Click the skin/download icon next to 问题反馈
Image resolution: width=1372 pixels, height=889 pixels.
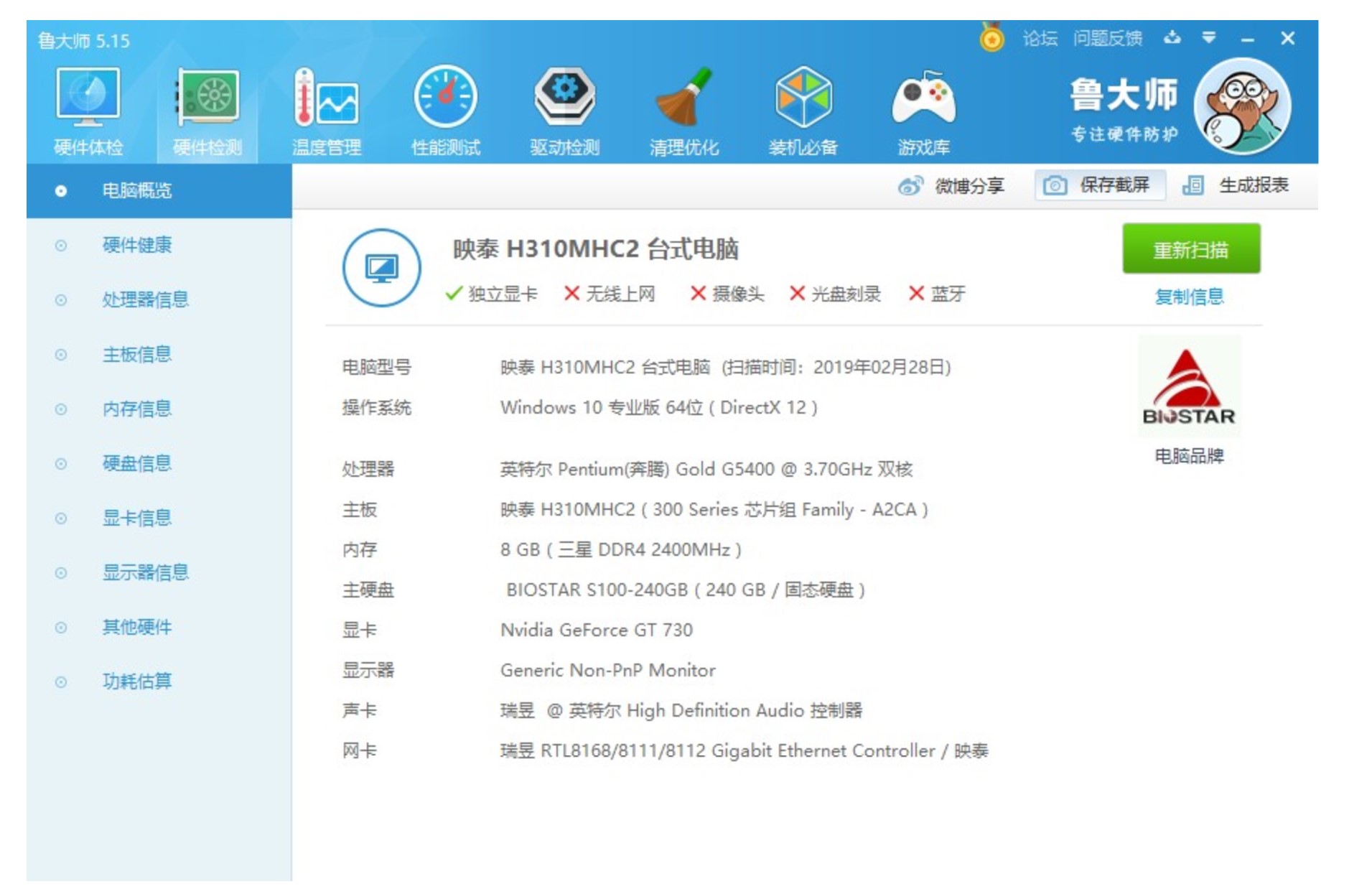(x=1172, y=37)
